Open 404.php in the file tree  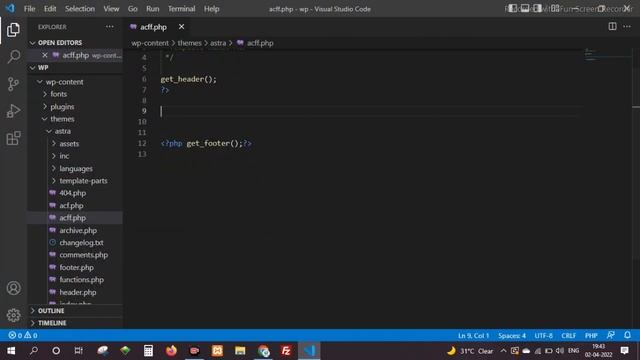point(73,193)
